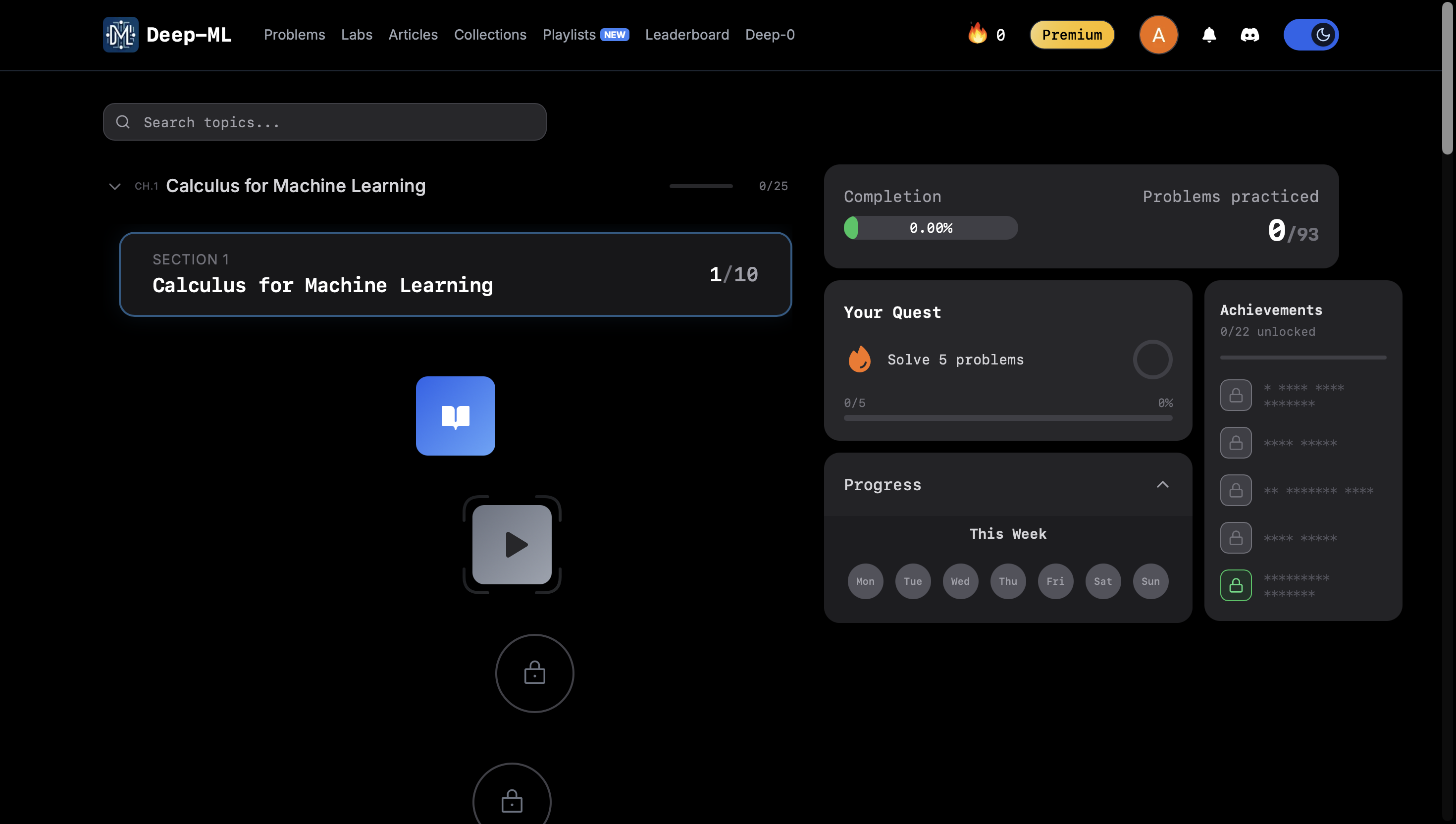The width and height of the screenshot is (1456, 824).
Task: Click the Completion progress bar
Action: pyautogui.click(x=930, y=228)
